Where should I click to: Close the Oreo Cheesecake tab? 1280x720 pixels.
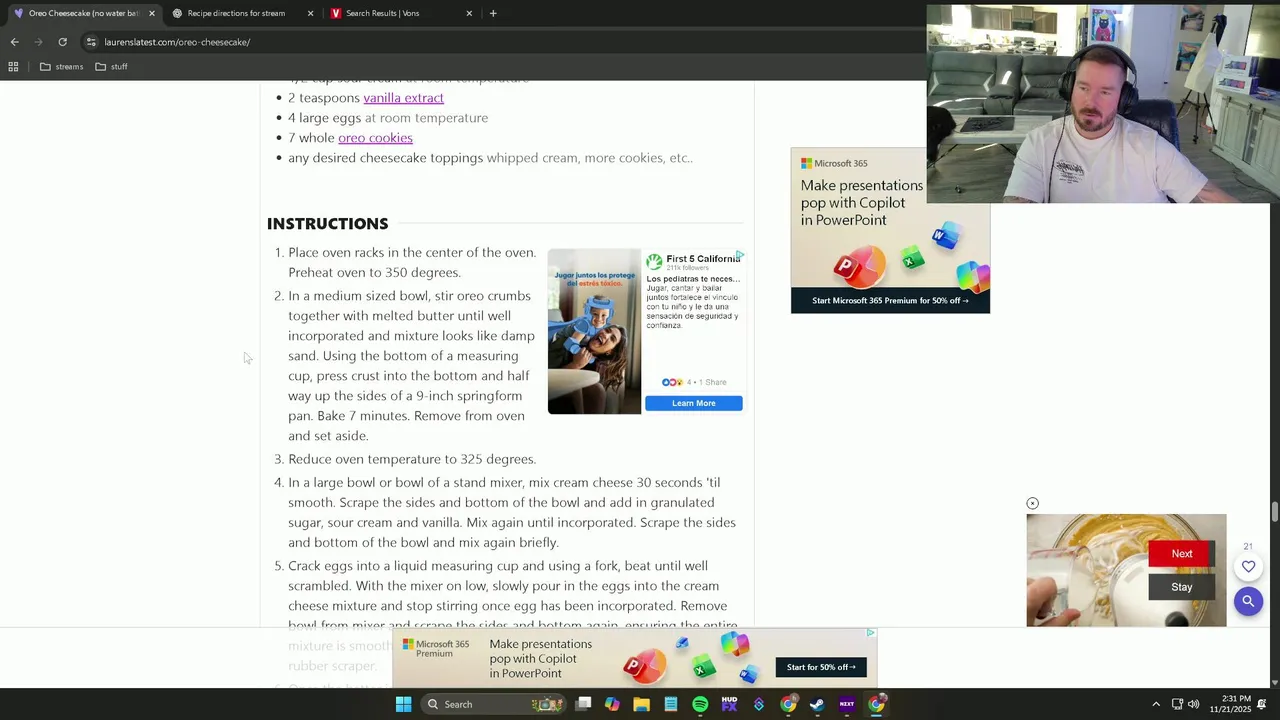[152, 13]
